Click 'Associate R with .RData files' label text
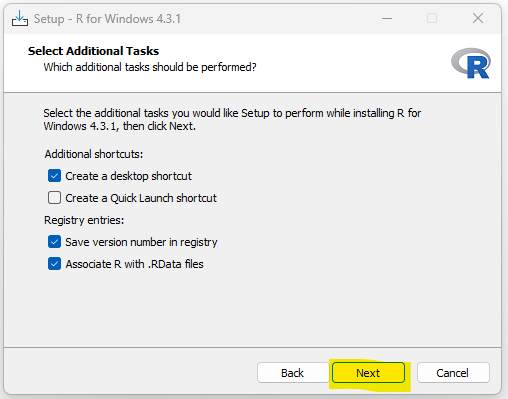The image size is (508, 399). pyautogui.click(x=134, y=264)
